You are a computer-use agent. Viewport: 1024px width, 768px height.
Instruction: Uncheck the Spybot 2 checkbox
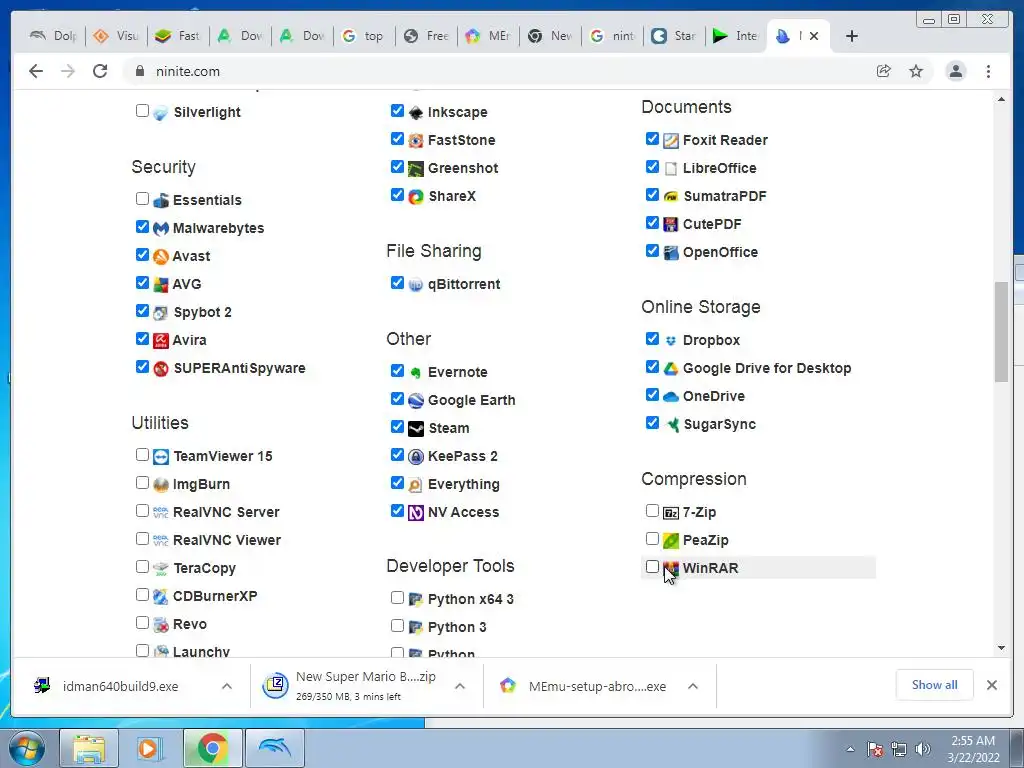[x=142, y=311]
